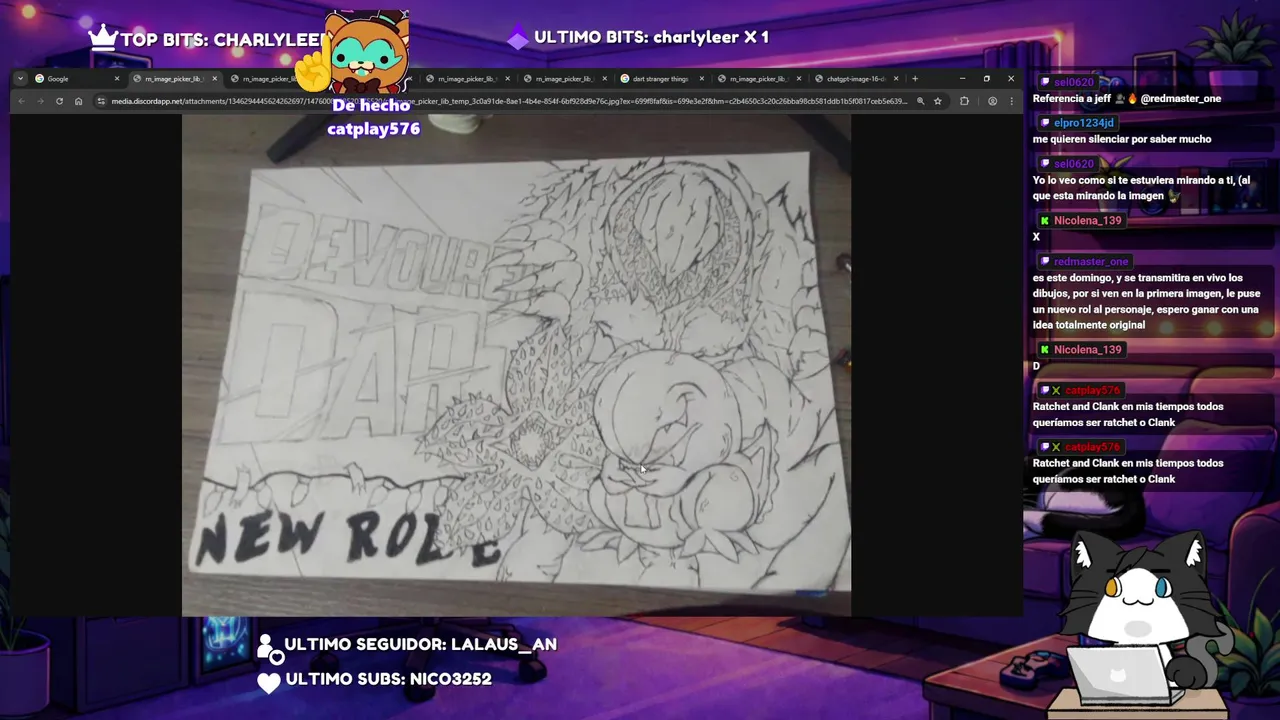This screenshot has width=1280, height=720.
Task: Go forward to the next page
Action: 41,101
